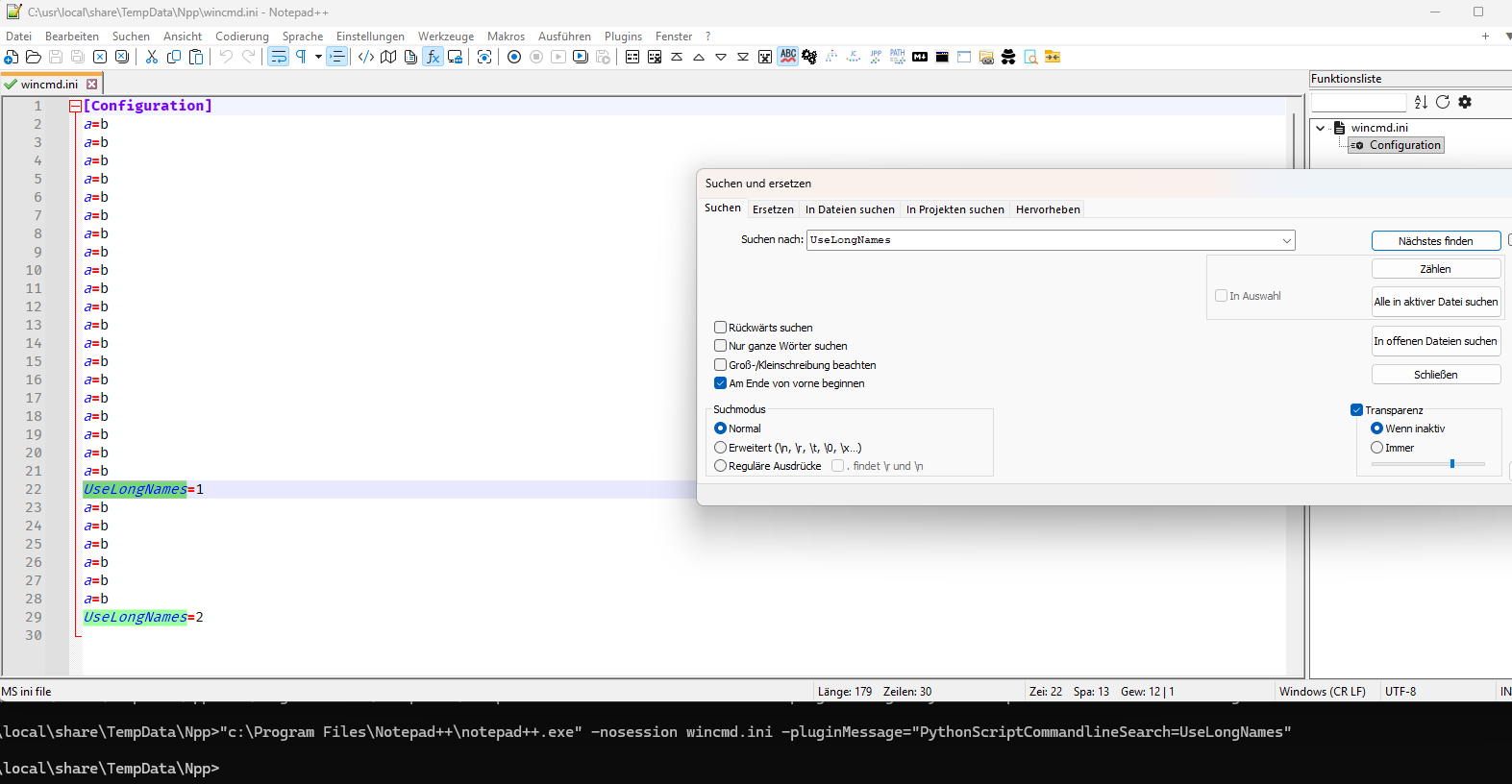Click the Function List fx toolbar icon
This screenshot has height=784, width=1512.
point(433,57)
